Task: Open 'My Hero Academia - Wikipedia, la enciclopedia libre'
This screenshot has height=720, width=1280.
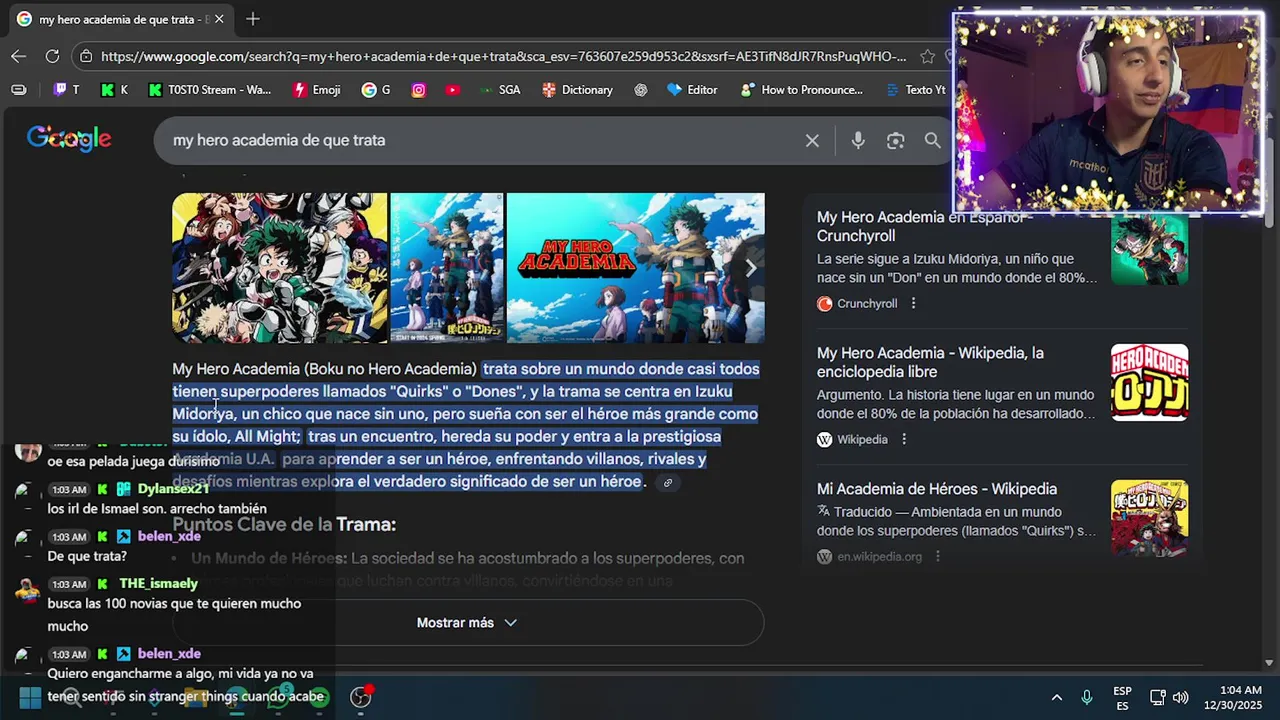Action: [930, 362]
